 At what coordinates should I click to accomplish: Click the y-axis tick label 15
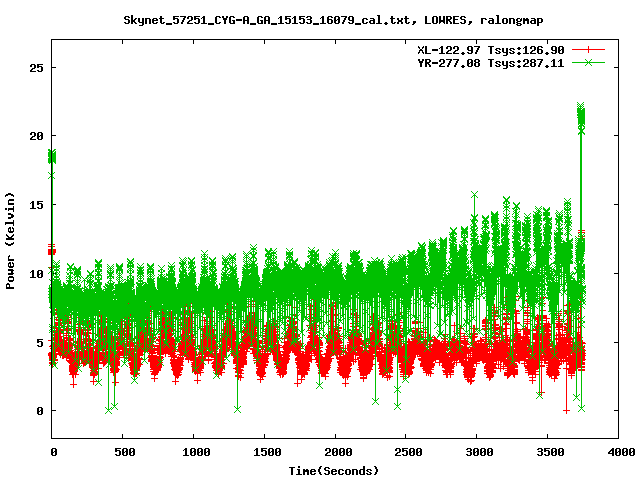point(36,205)
